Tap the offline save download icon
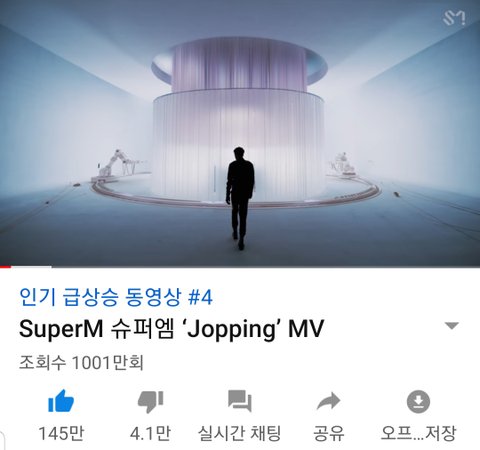Viewport: 480px width, 450px height. (418, 401)
